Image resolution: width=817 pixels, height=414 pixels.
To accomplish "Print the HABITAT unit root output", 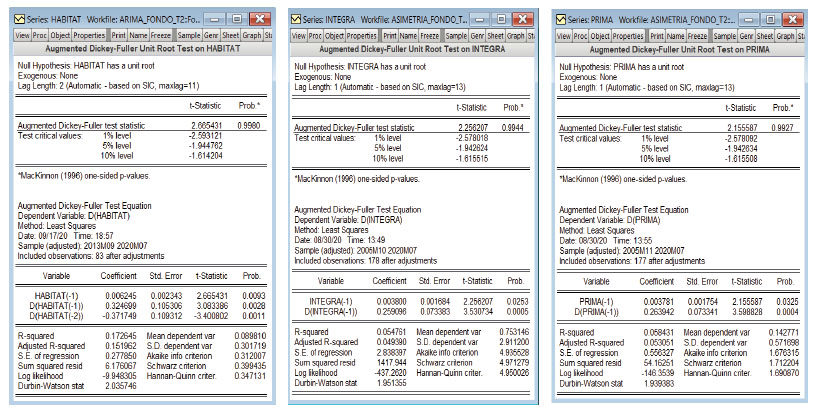I will [x=118, y=35].
